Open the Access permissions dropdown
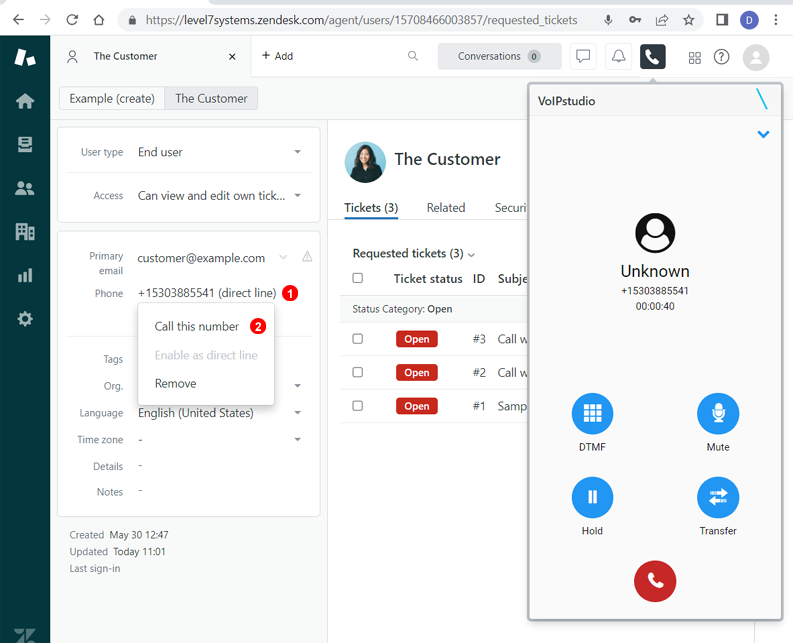 (219, 195)
